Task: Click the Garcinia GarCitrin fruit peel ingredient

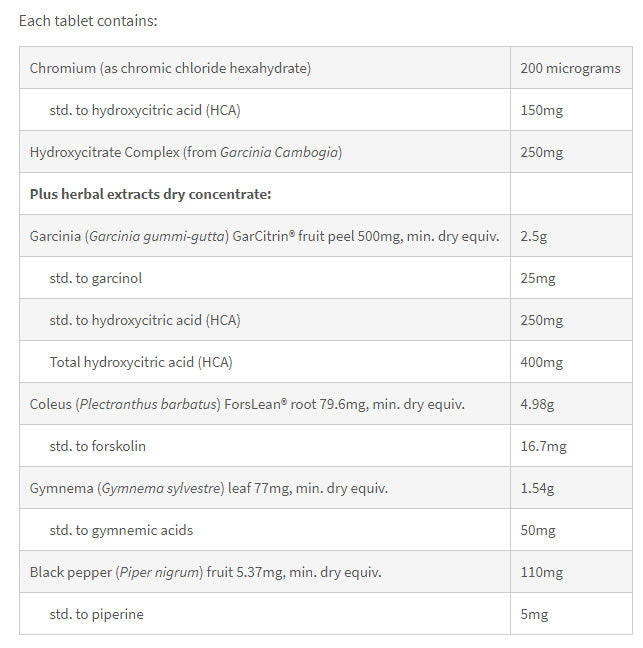Action: click(264, 236)
